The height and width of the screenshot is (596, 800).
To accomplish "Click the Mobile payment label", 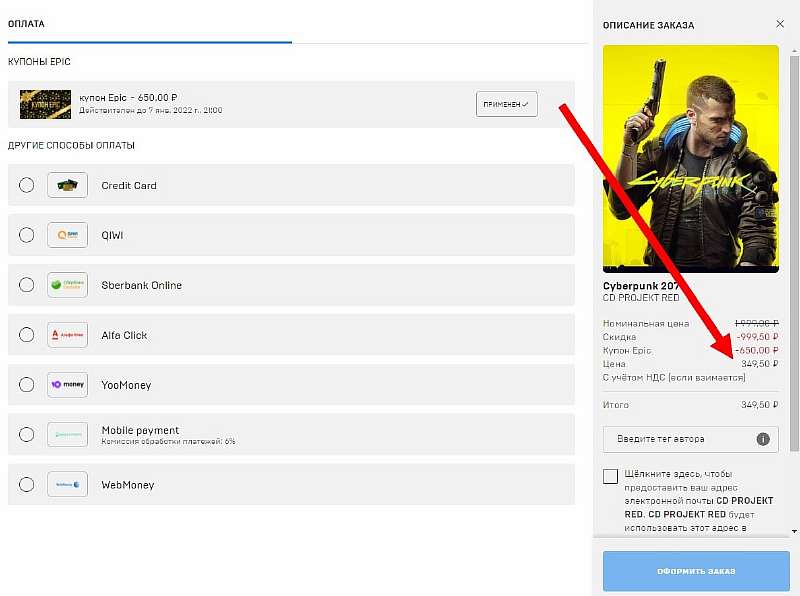I will point(140,430).
